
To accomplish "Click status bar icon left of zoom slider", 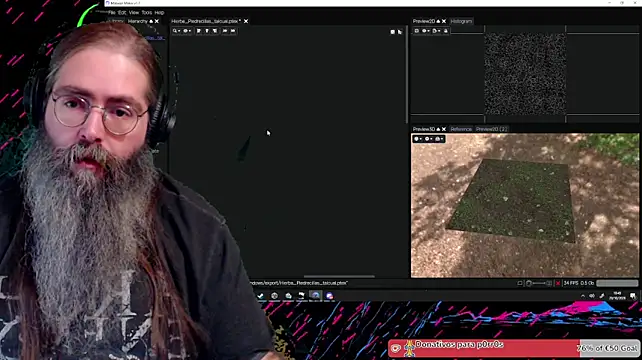I will point(520,283).
